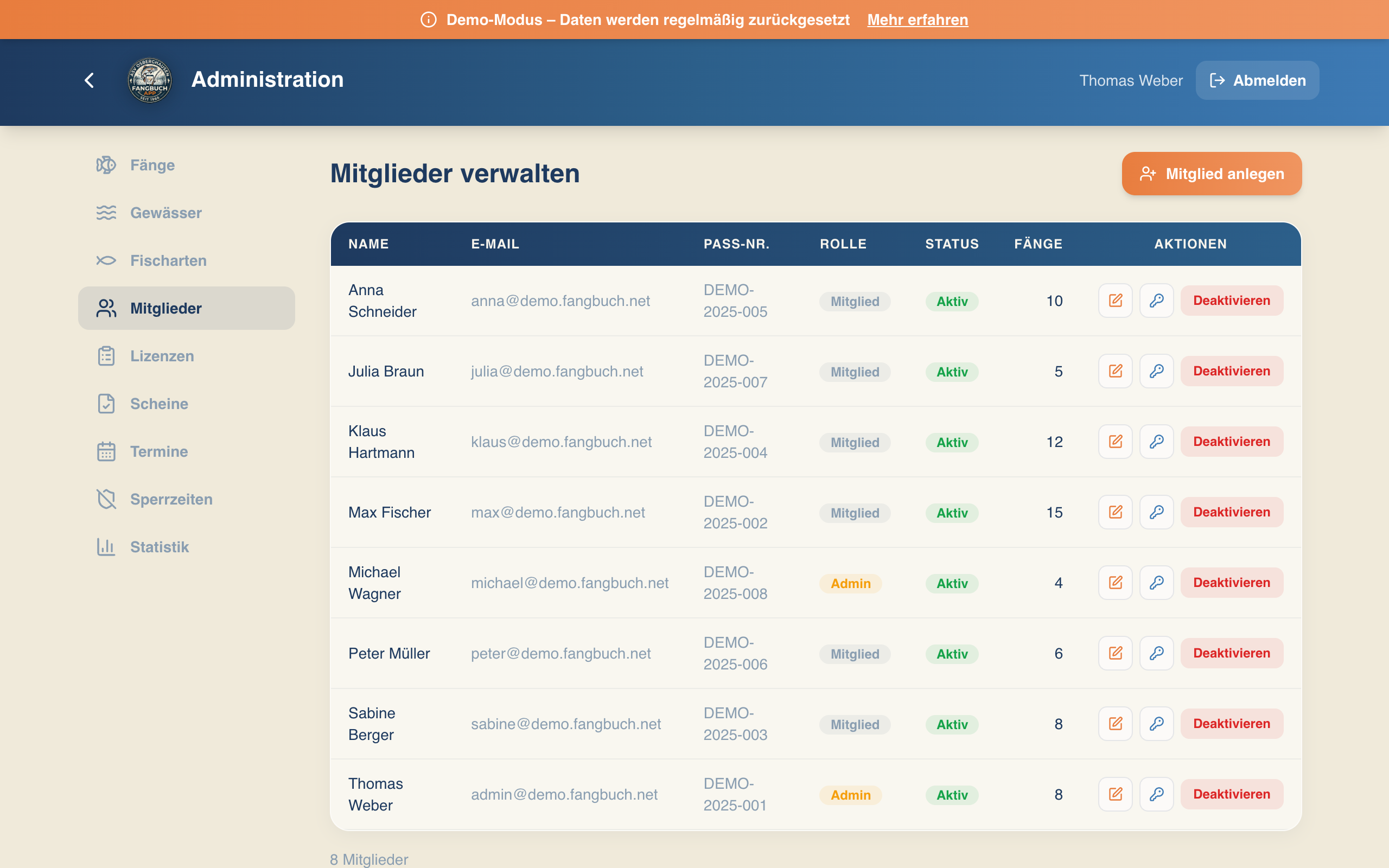Deaktivieren Klaus Hartmann's account
Image resolution: width=1389 pixels, height=868 pixels.
coord(1232,442)
